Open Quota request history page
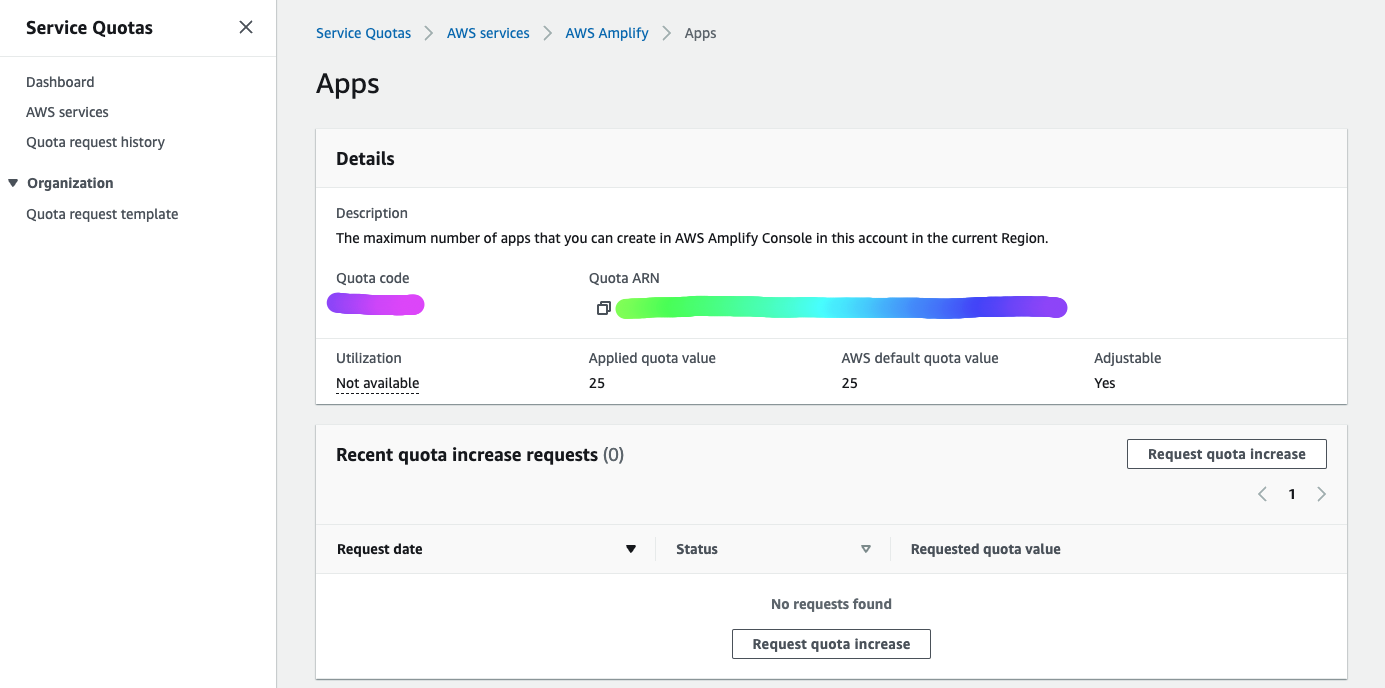 95,142
